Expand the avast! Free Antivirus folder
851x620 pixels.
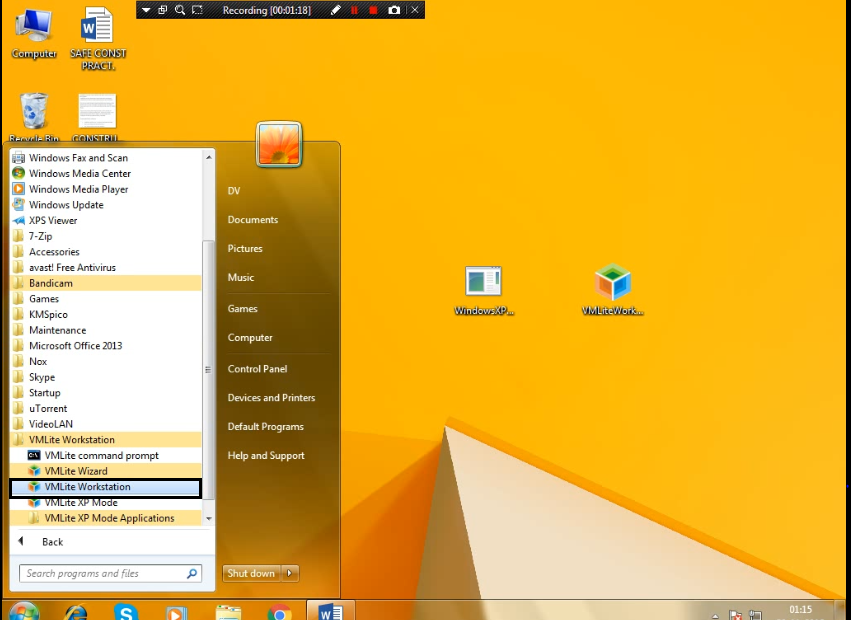pyautogui.click(x=106, y=268)
